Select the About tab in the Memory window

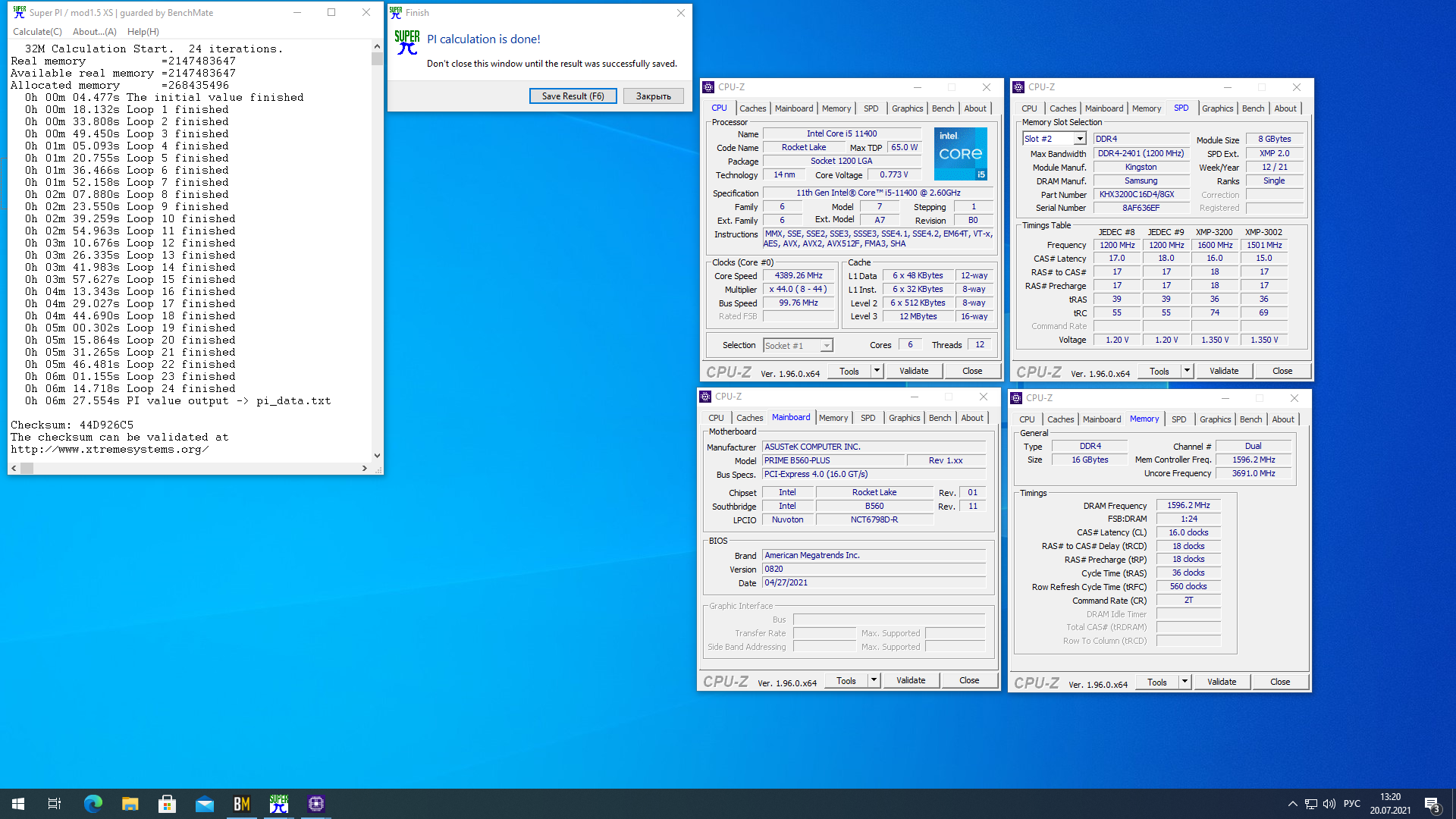(1283, 419)
